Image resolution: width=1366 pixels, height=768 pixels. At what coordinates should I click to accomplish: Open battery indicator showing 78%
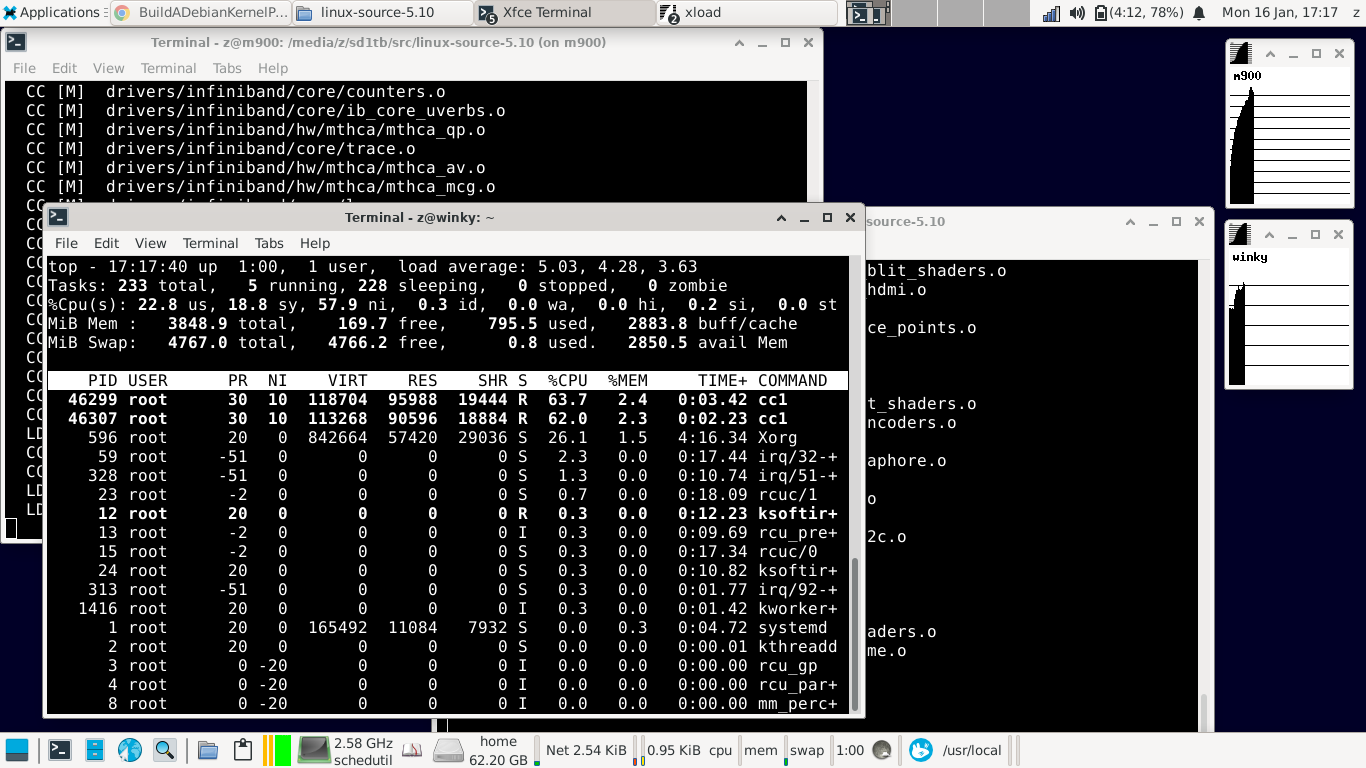click(x=1139, y=13)
